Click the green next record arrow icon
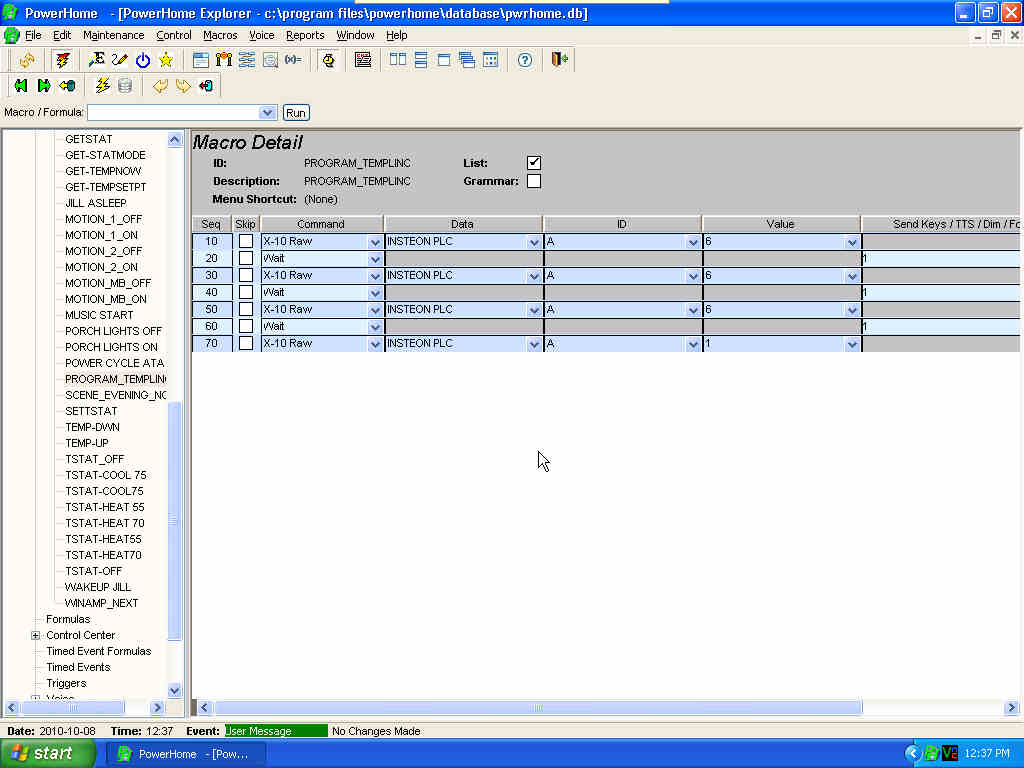This screenshot has width=1024, height=768. pos(44,86)
